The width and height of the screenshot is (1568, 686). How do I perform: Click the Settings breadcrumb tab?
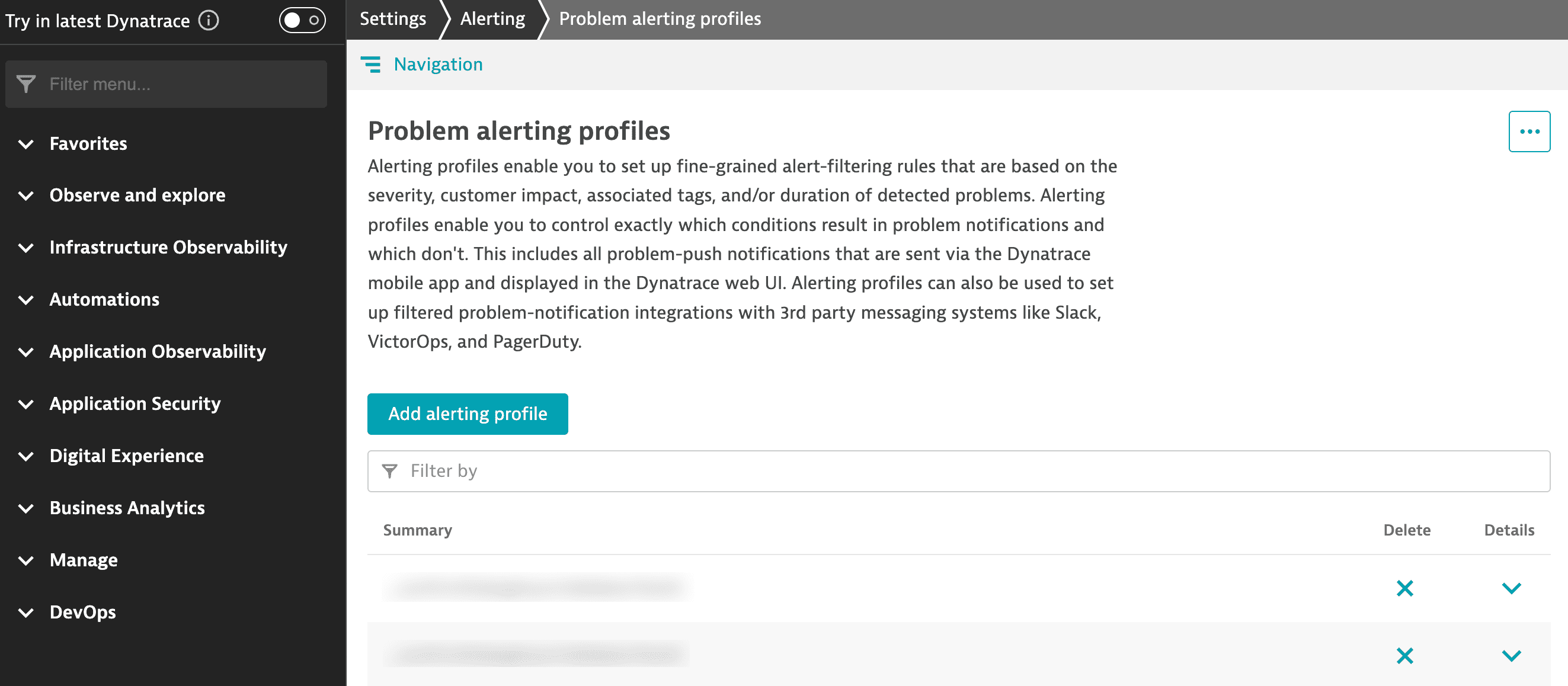(392, 19)
